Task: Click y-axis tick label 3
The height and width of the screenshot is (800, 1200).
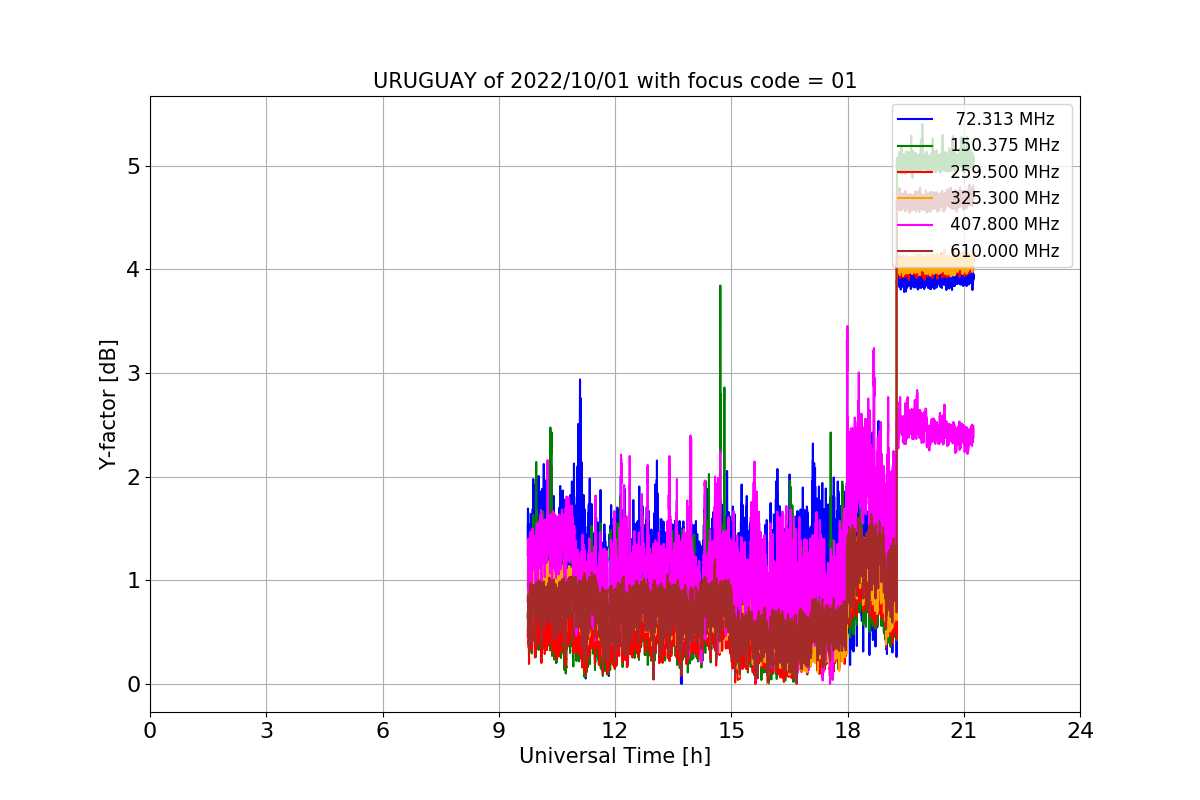Action: 133,374
